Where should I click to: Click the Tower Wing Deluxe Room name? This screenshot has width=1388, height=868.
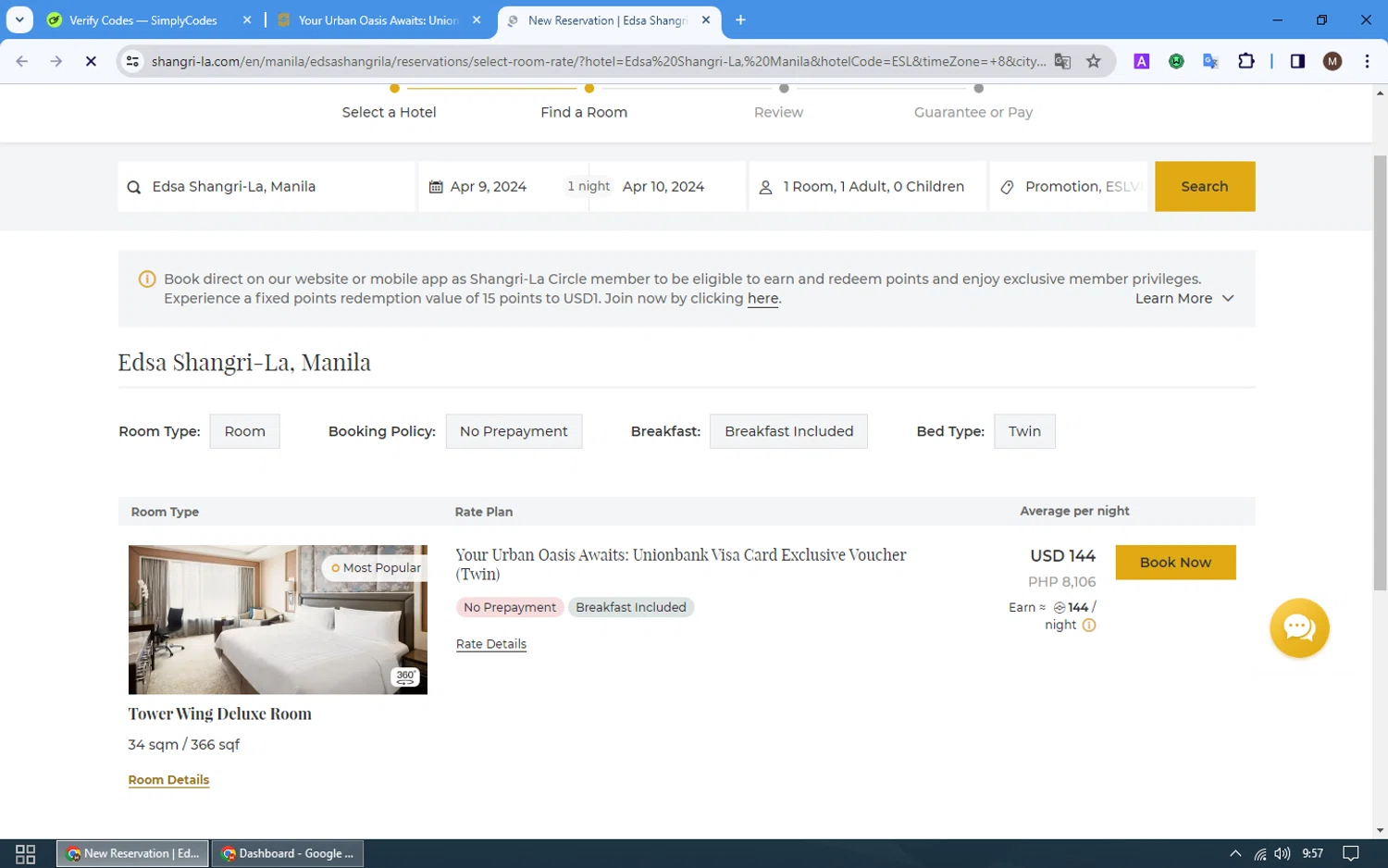click(x=220, y=714)
